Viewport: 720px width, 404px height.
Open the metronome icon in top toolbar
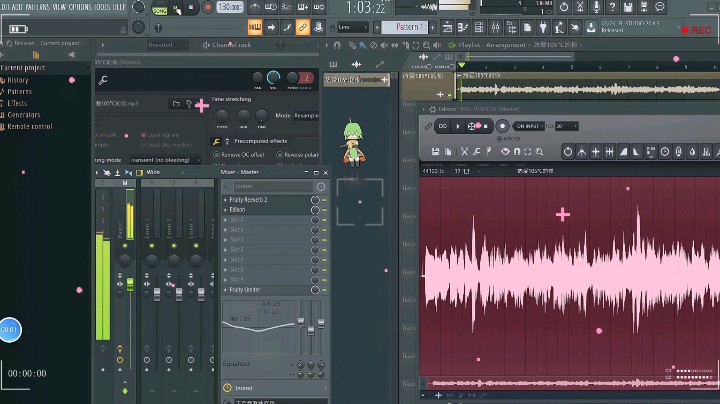(x=254, y=7)
